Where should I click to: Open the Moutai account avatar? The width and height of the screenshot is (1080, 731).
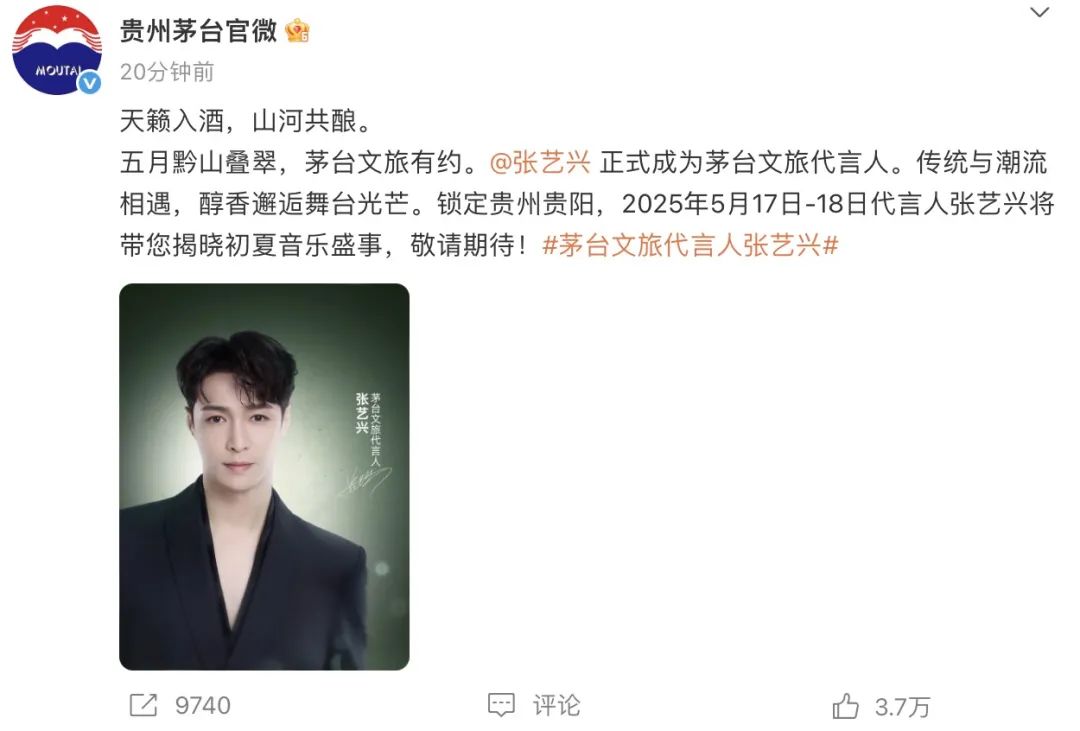pos(57,50)
